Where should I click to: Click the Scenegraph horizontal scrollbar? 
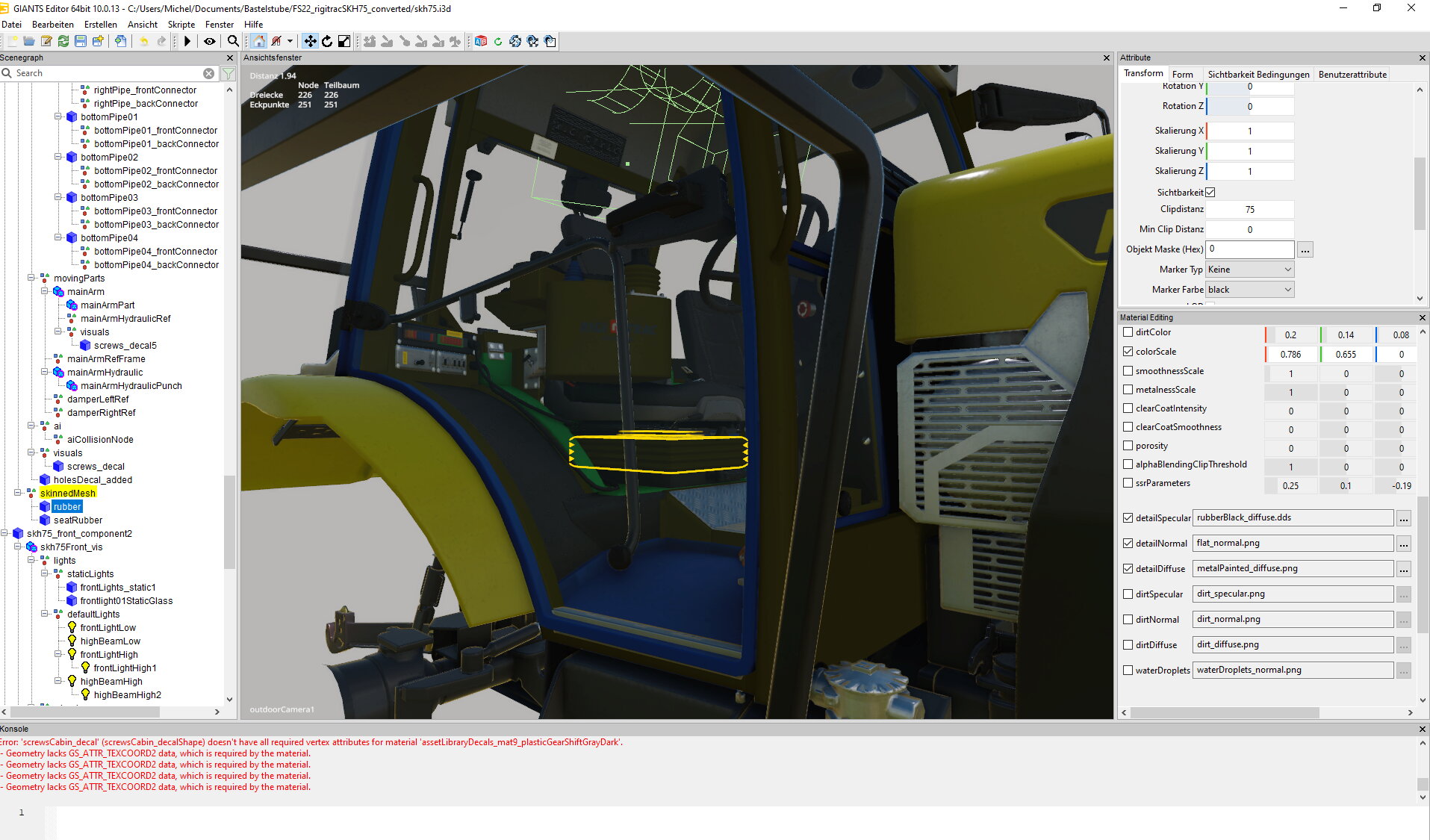point(86,712)
